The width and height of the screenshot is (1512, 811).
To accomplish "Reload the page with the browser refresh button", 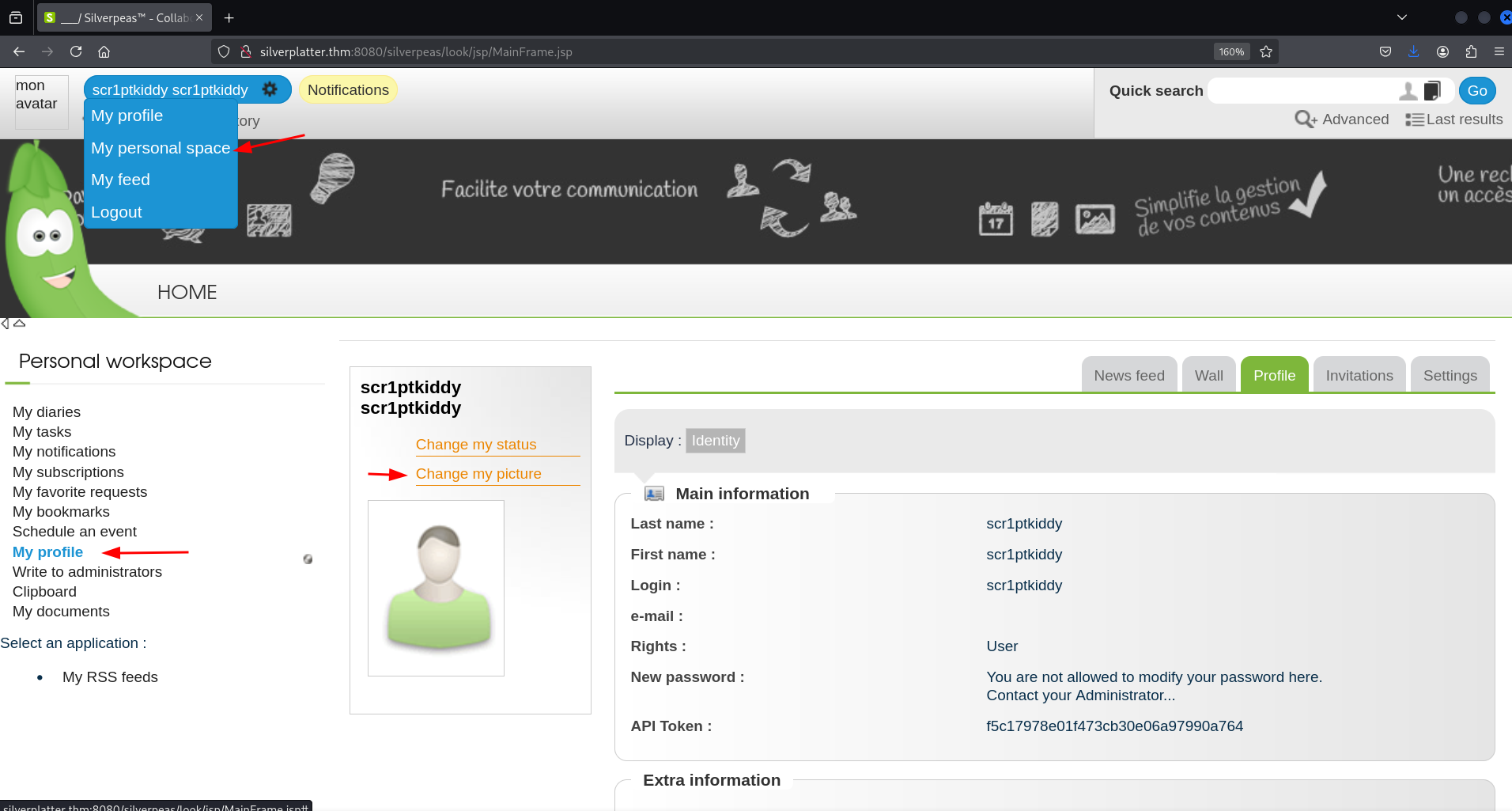I will click(x=76, y=51).
